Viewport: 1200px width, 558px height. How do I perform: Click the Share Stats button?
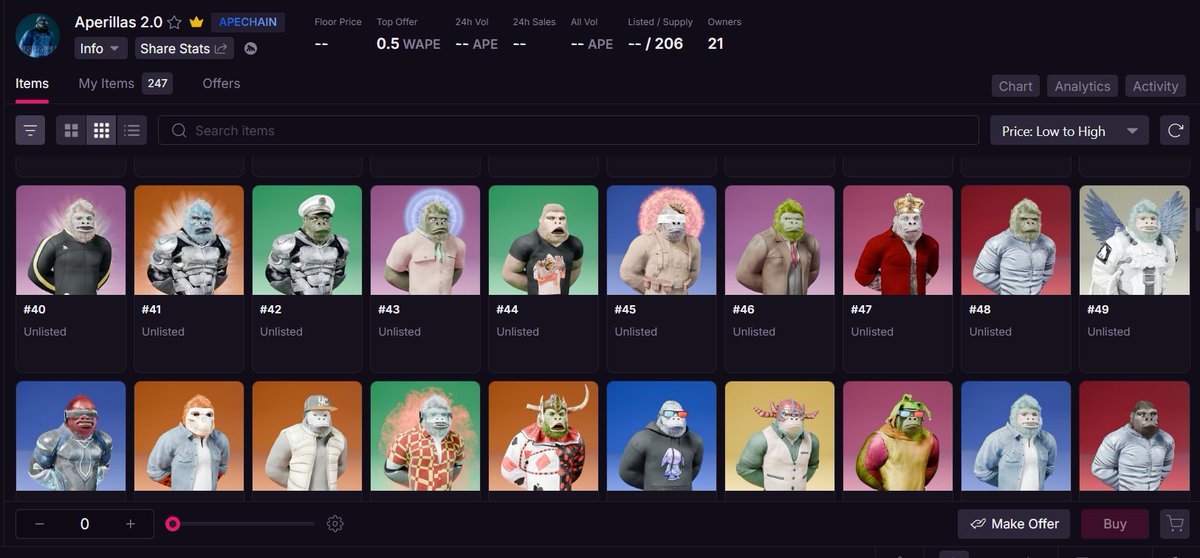point(184,48)
